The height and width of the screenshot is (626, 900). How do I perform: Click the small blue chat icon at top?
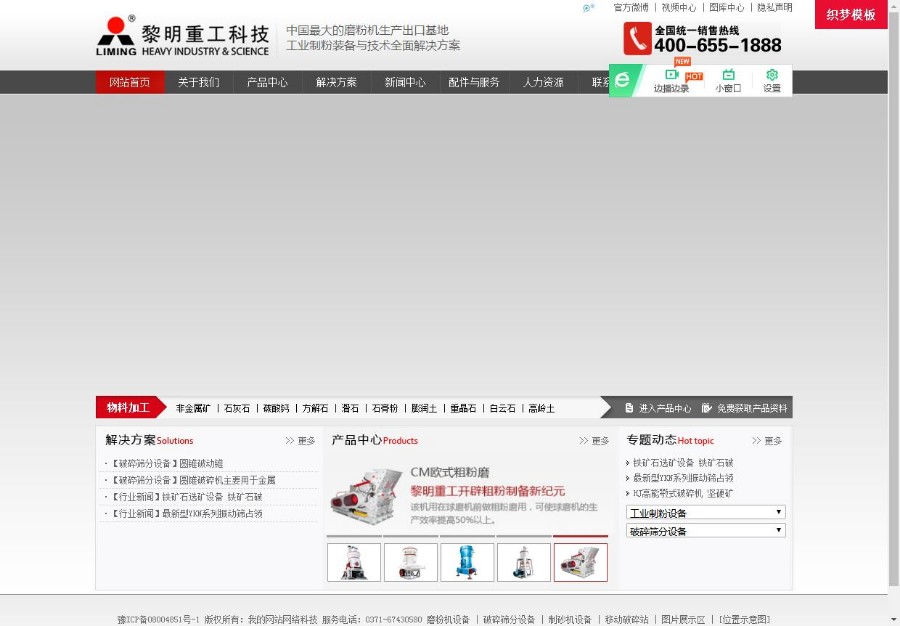coord(588,8)
